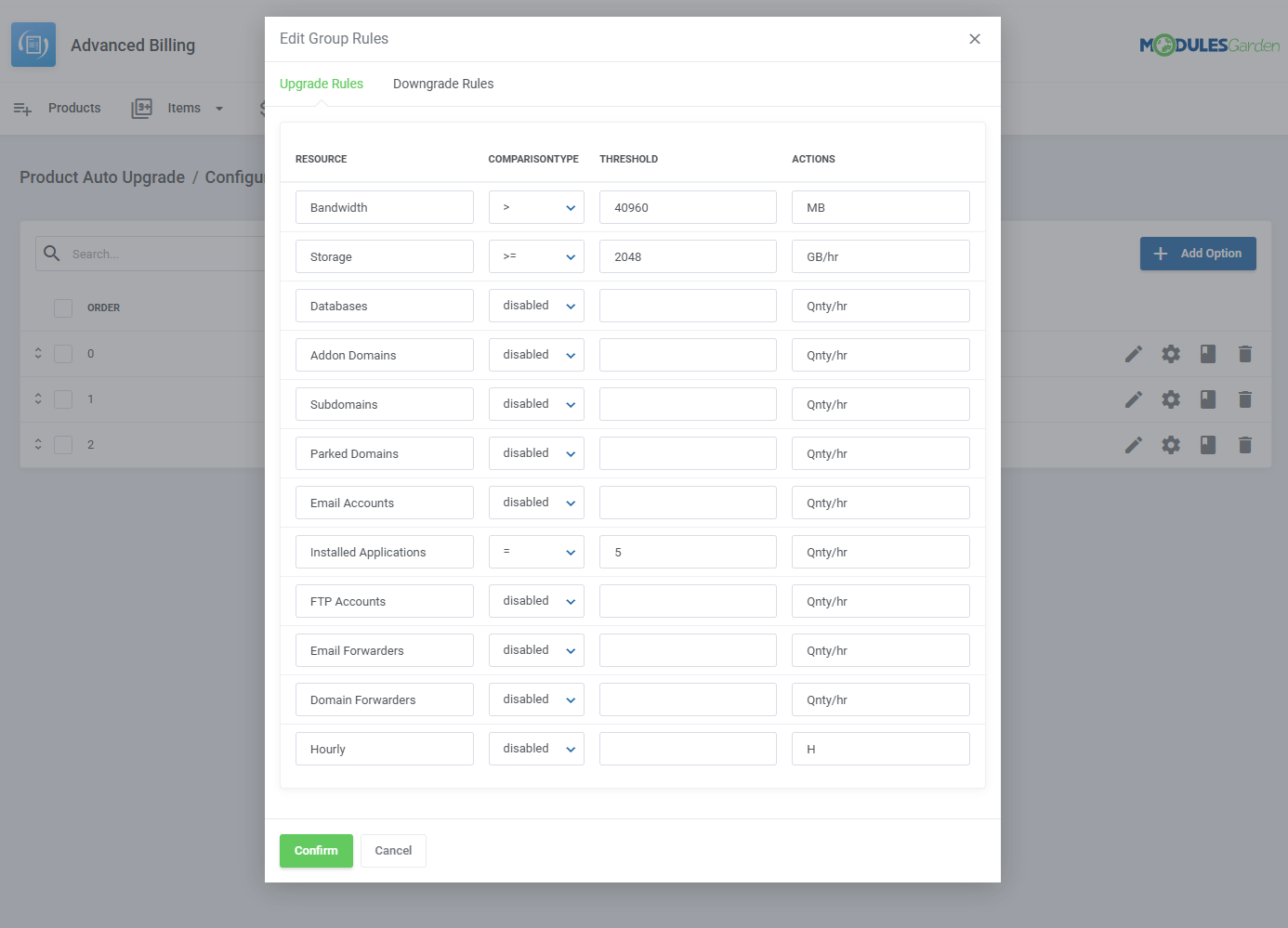1288x928 pixels.
Task: Switch to the Downgrade Rules tab
Action: 443,84
